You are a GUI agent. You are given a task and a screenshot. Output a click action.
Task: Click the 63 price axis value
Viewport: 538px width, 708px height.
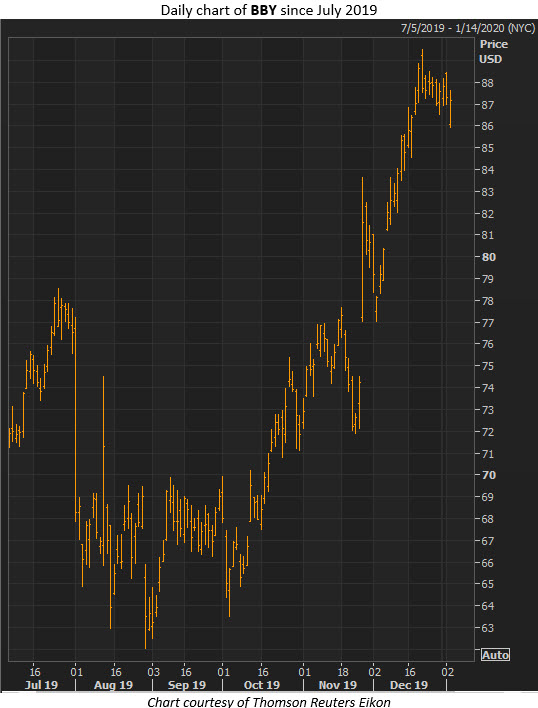pyautogui.click(x=488, y=628)
